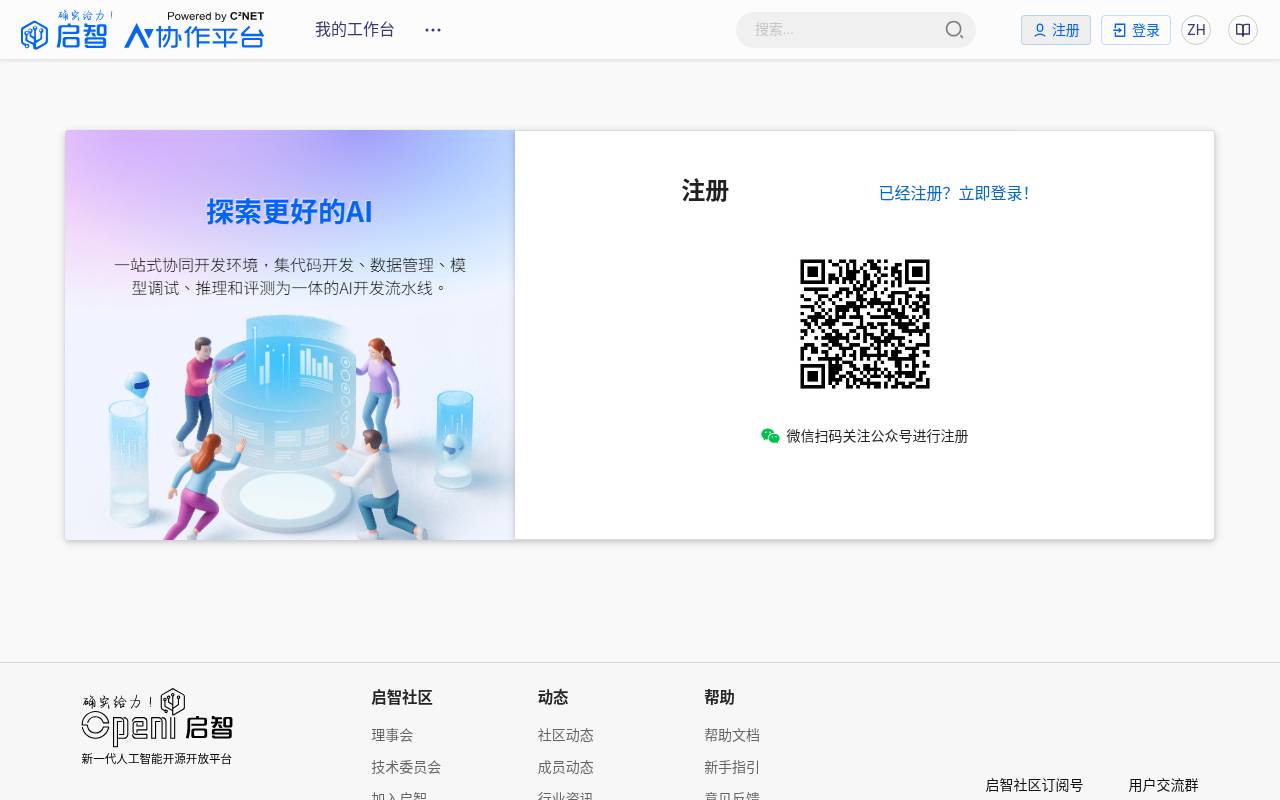Open the 成员动态 footer link
1280x800 pixels.
click(566, 767)
